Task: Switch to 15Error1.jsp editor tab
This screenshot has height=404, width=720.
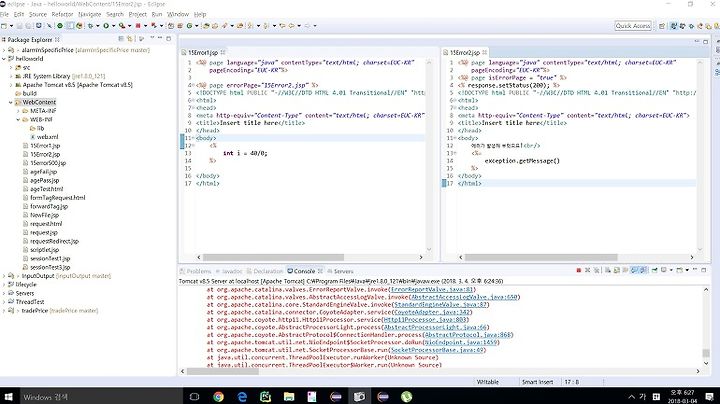Action: click(202, 52)
